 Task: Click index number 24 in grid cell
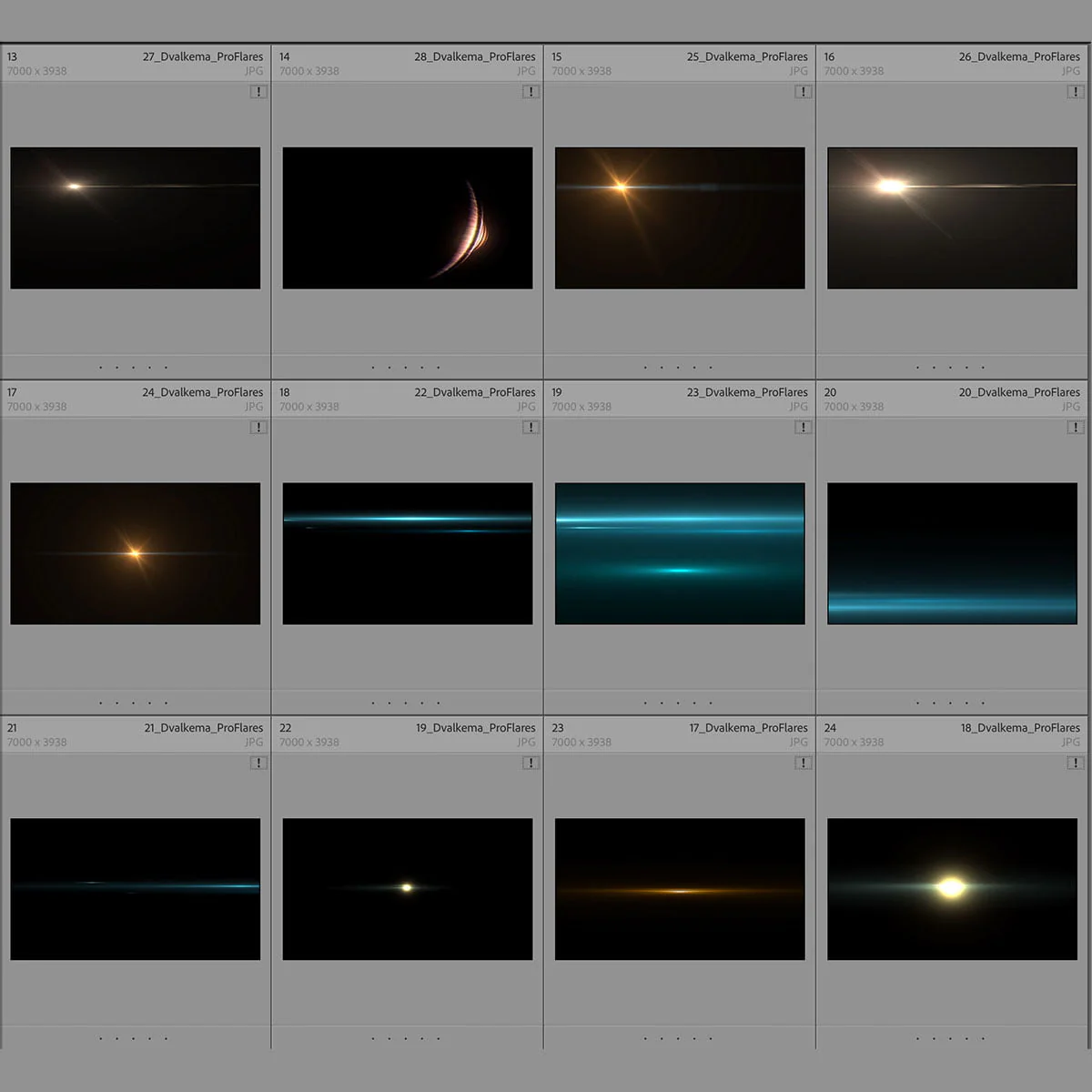click(830, 728)
